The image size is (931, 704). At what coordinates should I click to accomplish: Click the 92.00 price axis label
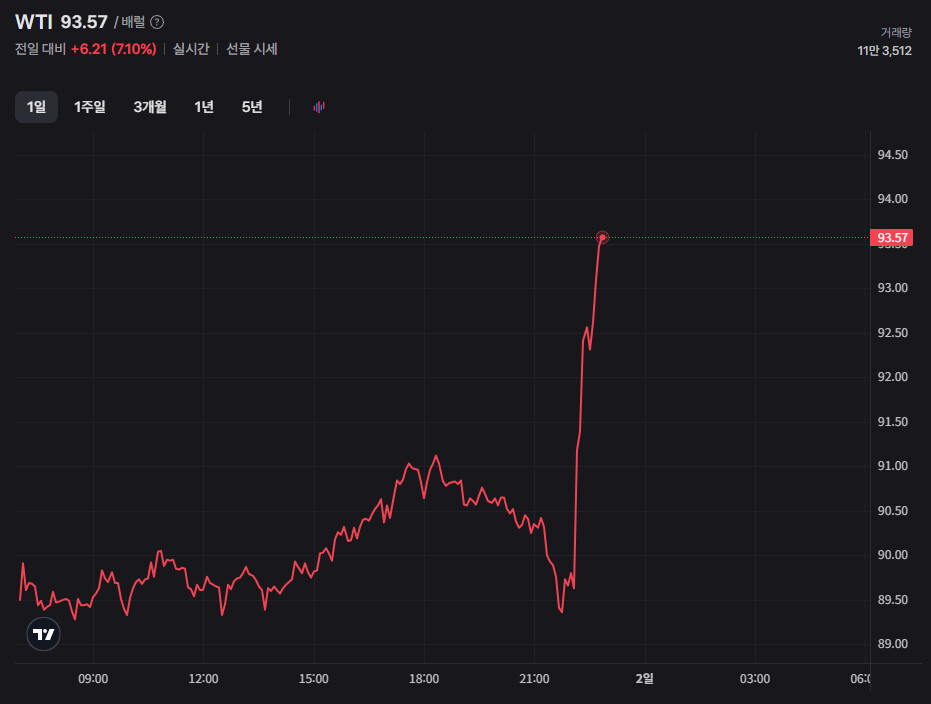point(892,377)
